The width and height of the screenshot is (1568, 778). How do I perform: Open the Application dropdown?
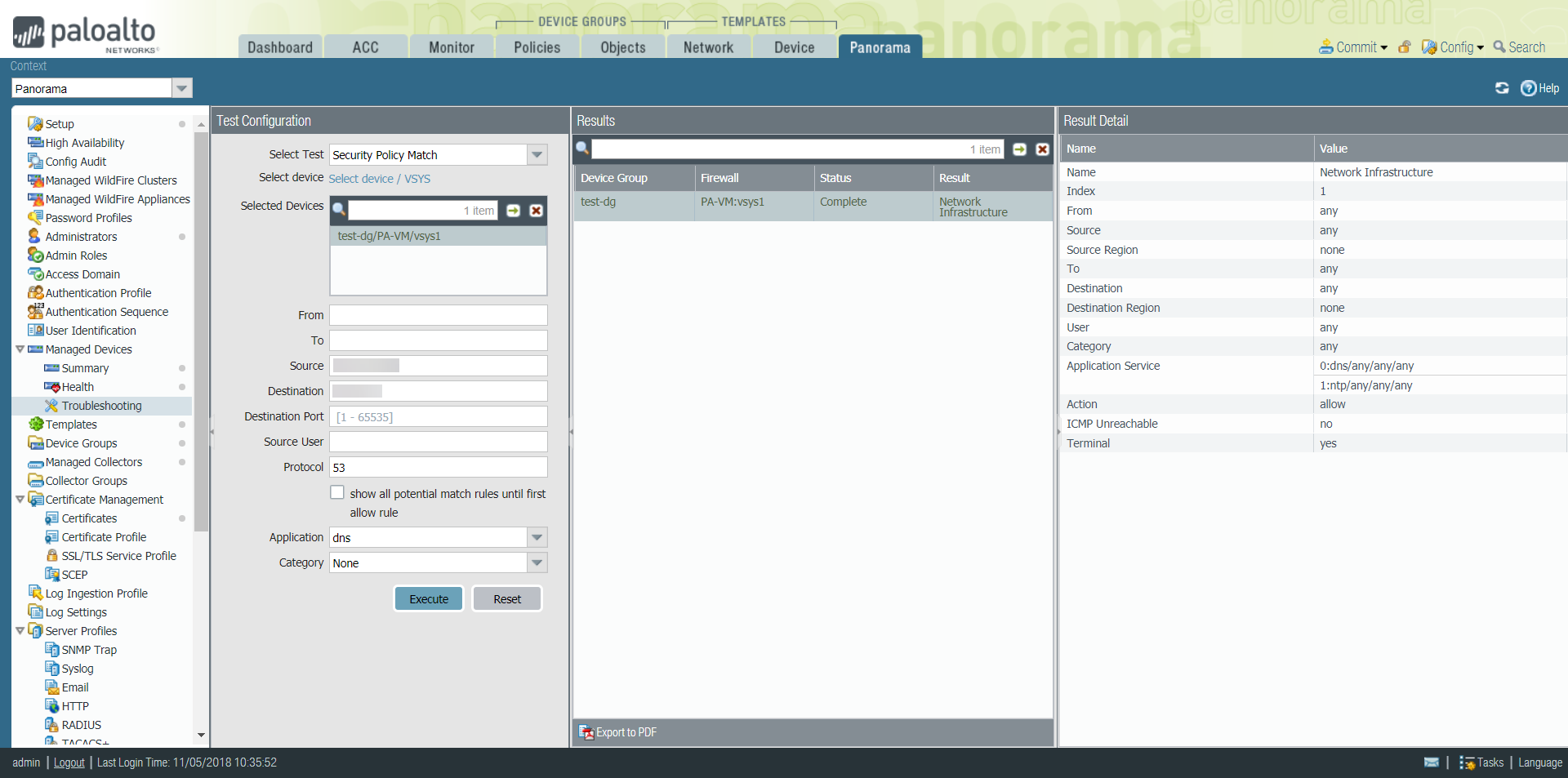tap(537, 538)
